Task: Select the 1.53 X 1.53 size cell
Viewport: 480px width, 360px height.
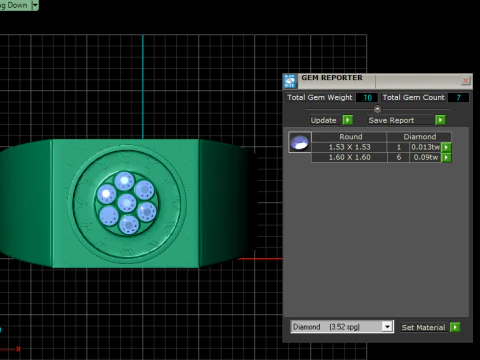Action: (x=349, y=147)
